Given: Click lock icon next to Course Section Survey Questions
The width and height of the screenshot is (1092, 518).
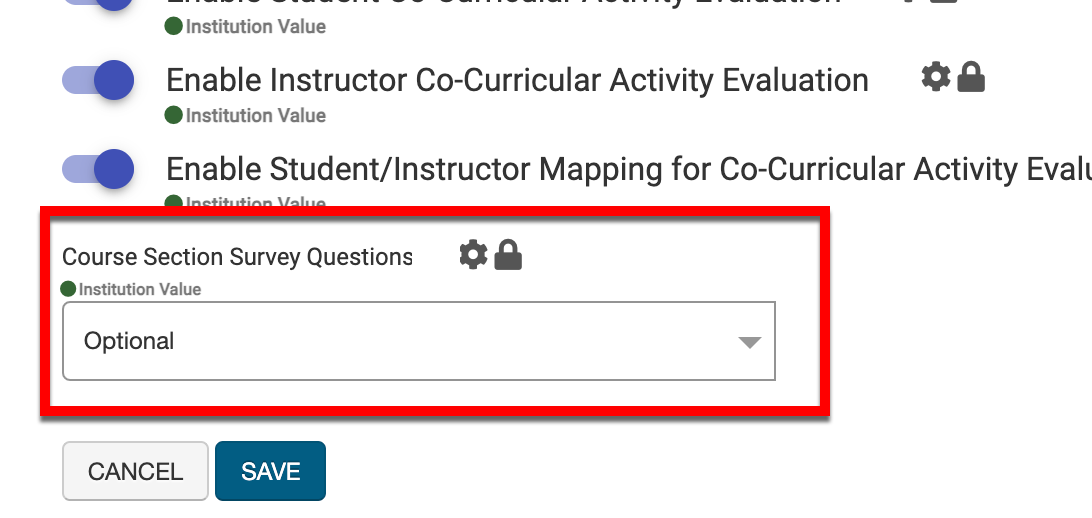Looking at the screenshot, I should click(508, 255).
